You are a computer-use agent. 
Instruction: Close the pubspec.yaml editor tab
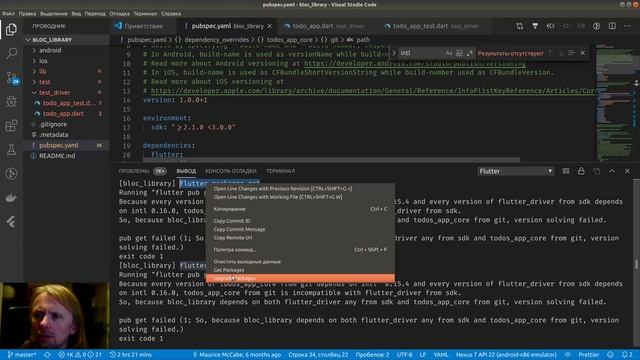click(x=269, y=26)
